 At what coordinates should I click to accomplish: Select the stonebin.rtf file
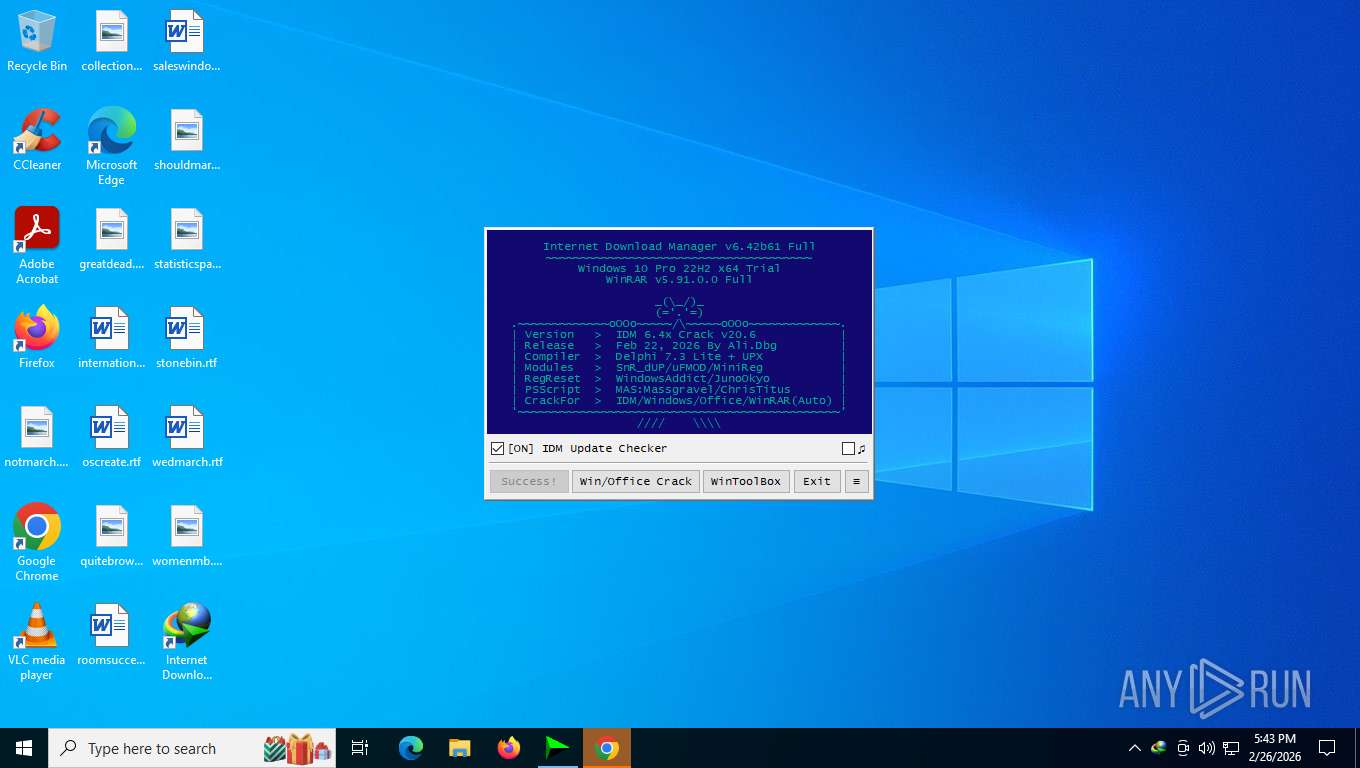click(x=187, y=338)
